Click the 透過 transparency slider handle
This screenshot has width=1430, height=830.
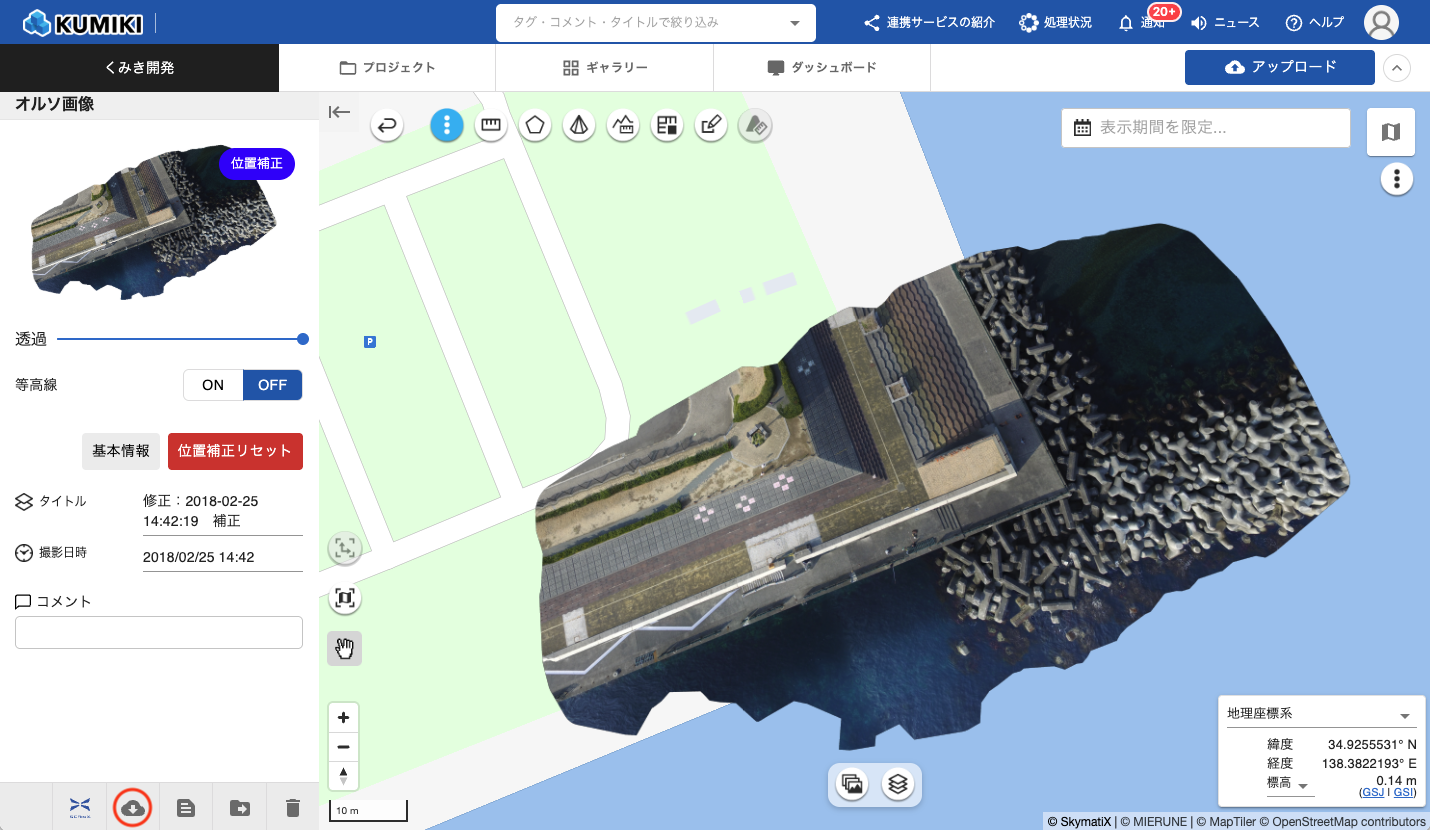pos(302,339)
